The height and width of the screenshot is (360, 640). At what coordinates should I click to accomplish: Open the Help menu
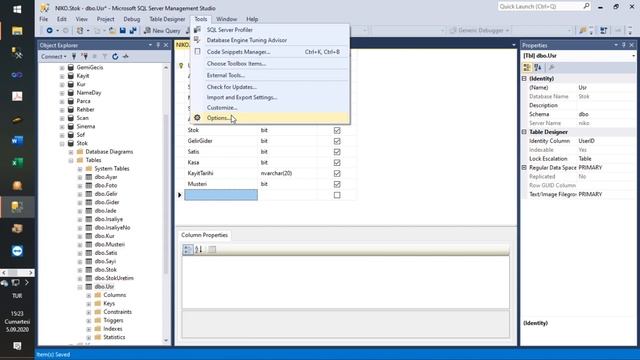tap(252, 19)
